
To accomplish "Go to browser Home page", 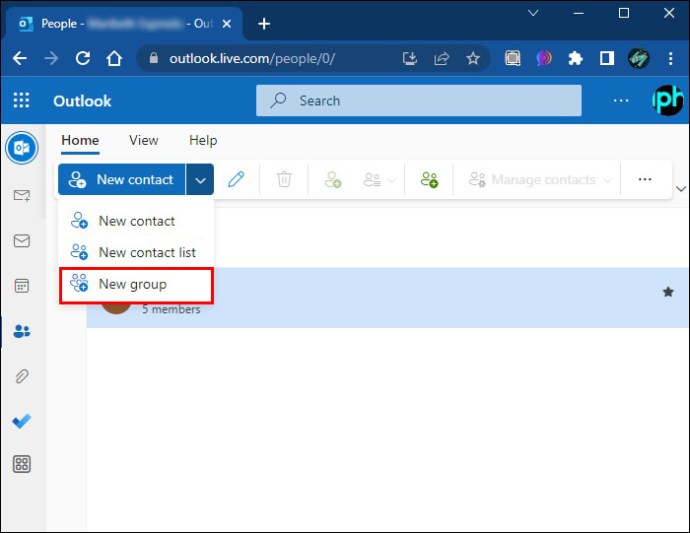I will pos(114,58).
